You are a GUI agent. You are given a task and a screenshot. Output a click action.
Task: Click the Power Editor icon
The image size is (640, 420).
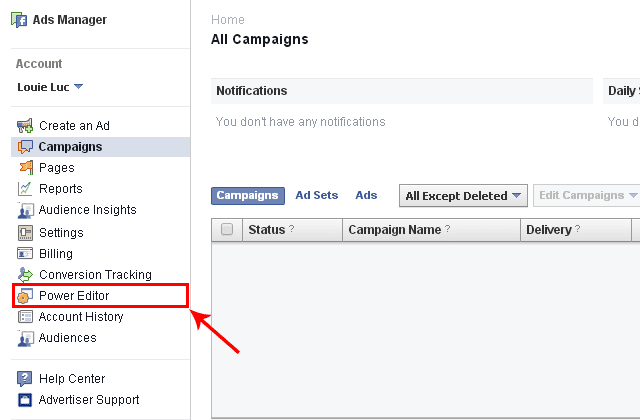click(x=26, y=296)
